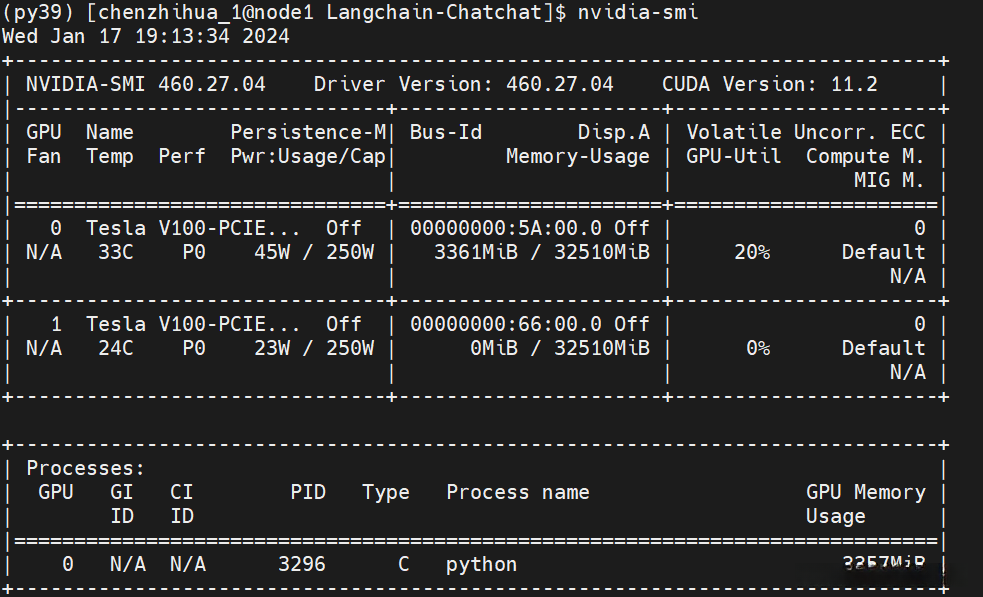This screenshot has width=983, height=597.
Task: Click the 33C temperature reading
Action: pyautogui.click(x=116, y=252)
